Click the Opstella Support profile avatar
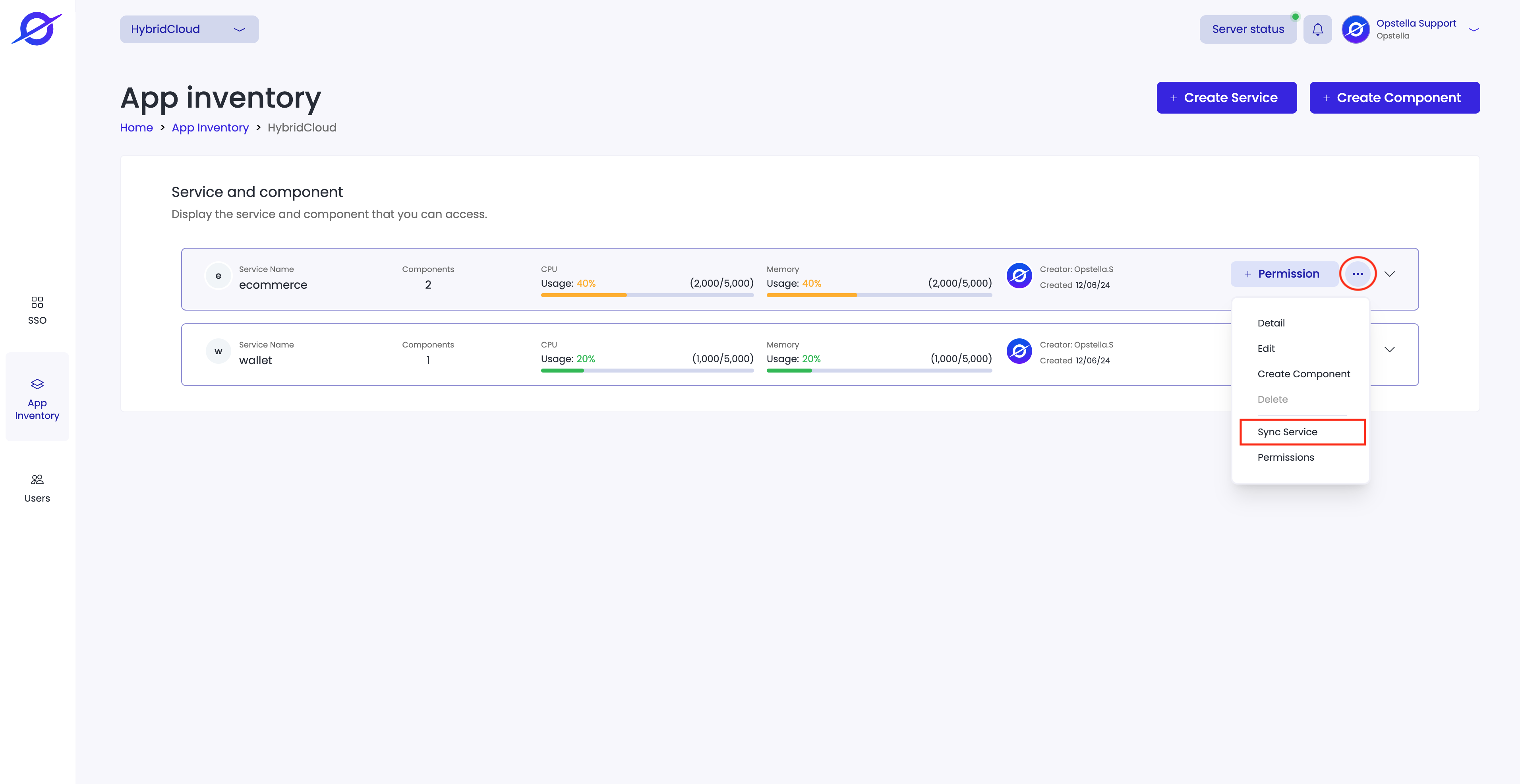 1356,29
